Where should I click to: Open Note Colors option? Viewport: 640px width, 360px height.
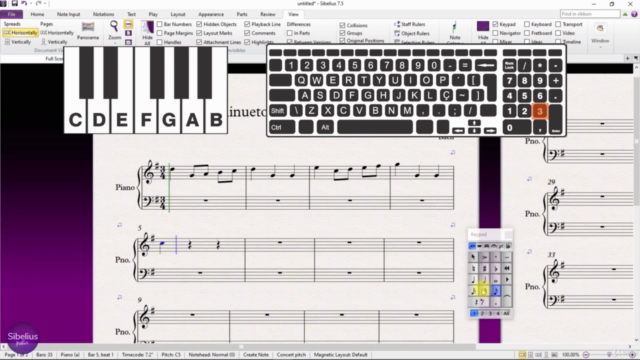(454, 32)
